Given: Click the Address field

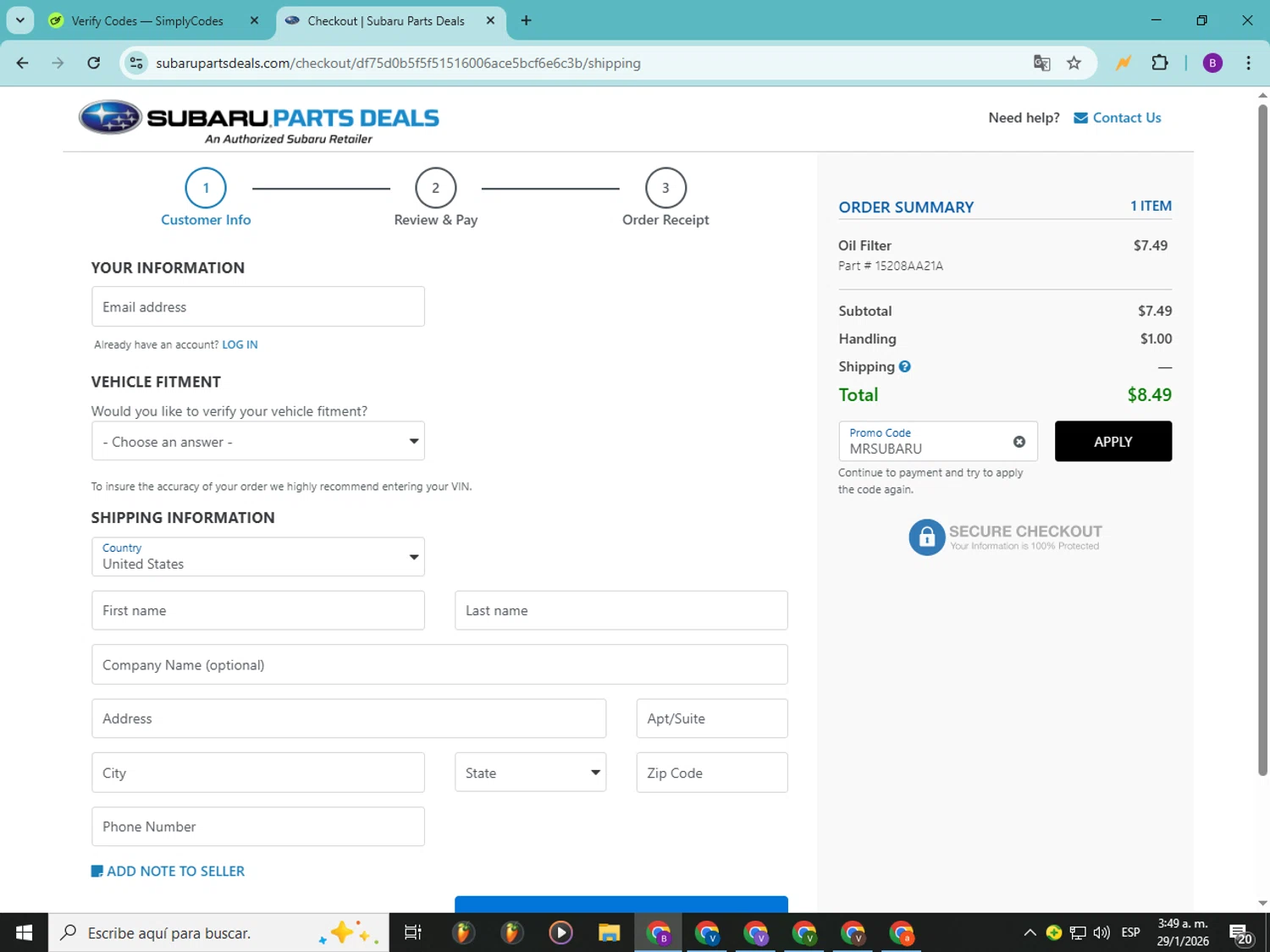Looking at the screenshot, I should [x=349, y=718].
